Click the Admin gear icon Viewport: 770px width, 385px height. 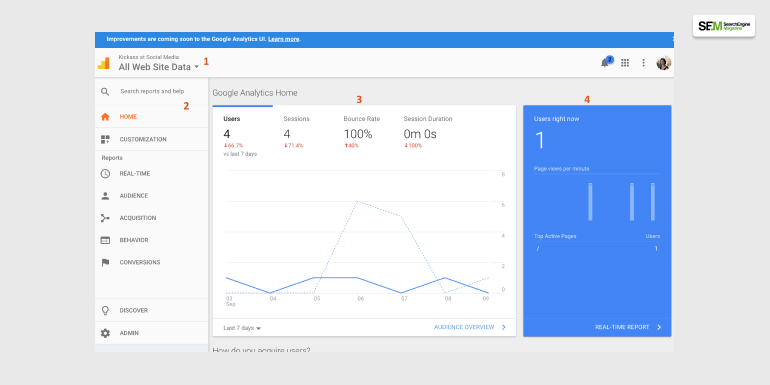(105, 333)
